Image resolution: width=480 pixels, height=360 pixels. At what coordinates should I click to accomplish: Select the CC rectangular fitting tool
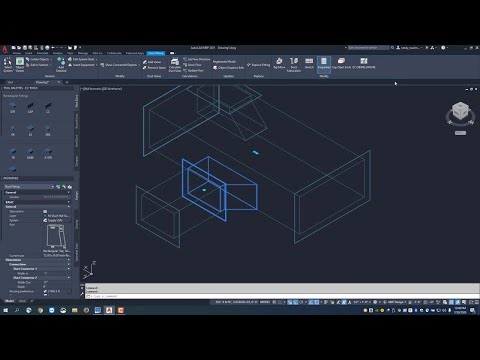click(x=48, y=108)
